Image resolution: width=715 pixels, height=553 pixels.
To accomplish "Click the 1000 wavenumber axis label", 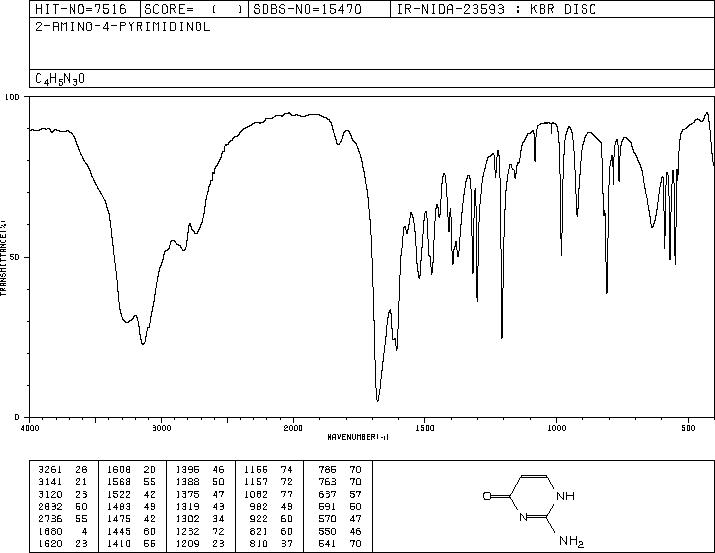I will (x=557, y=428).
